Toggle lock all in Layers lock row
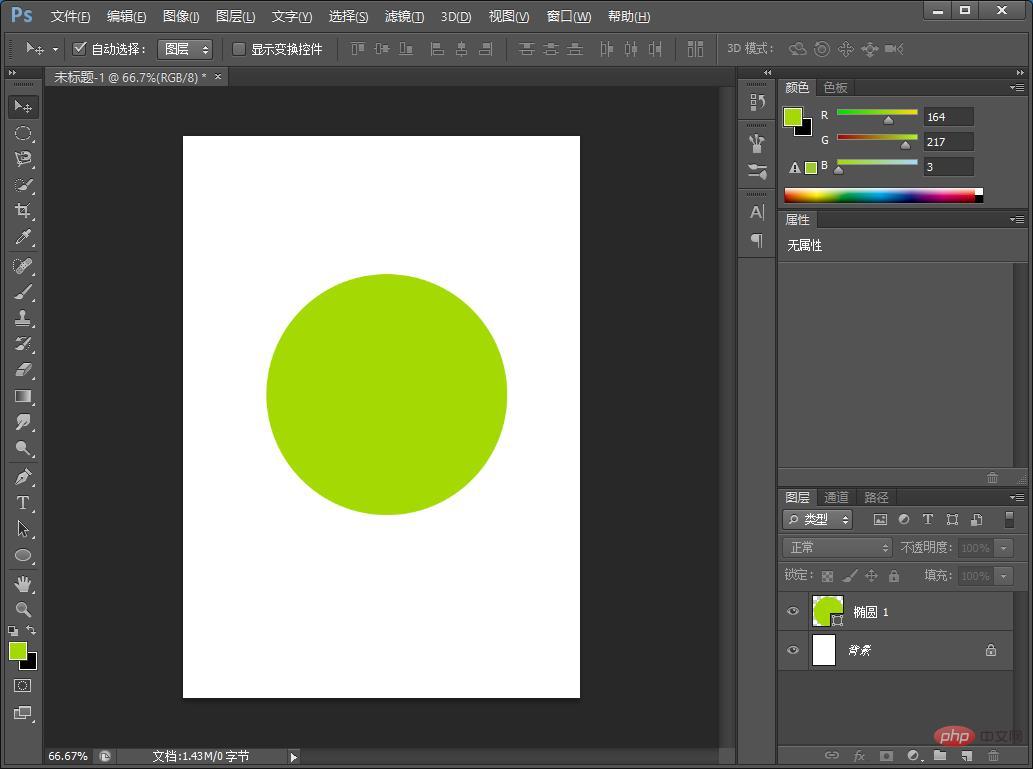This screenshot has width=1033, height=769. pos(894,577)
